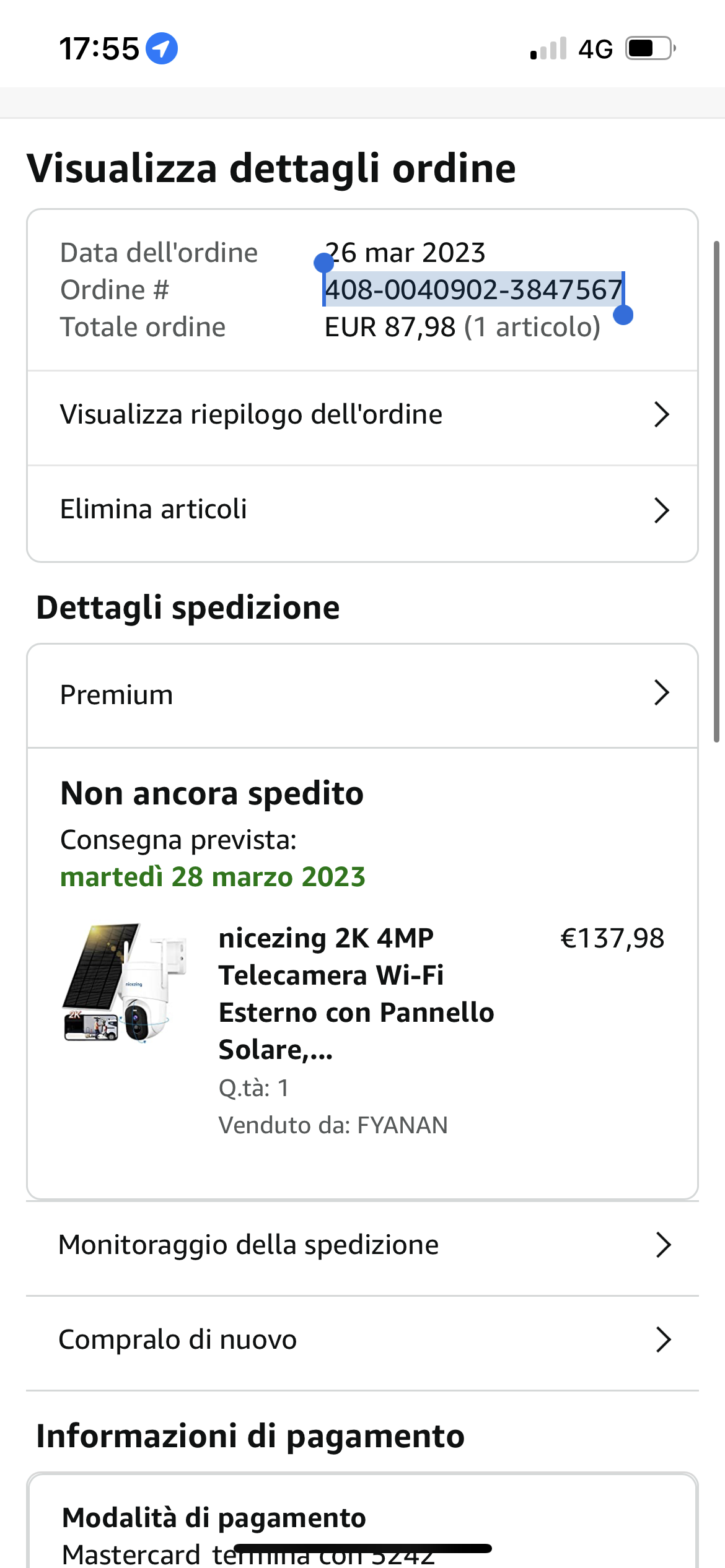The image size is (725, 1568).
Task: Expand the Premium shipping row arrow
Action: 662,693
